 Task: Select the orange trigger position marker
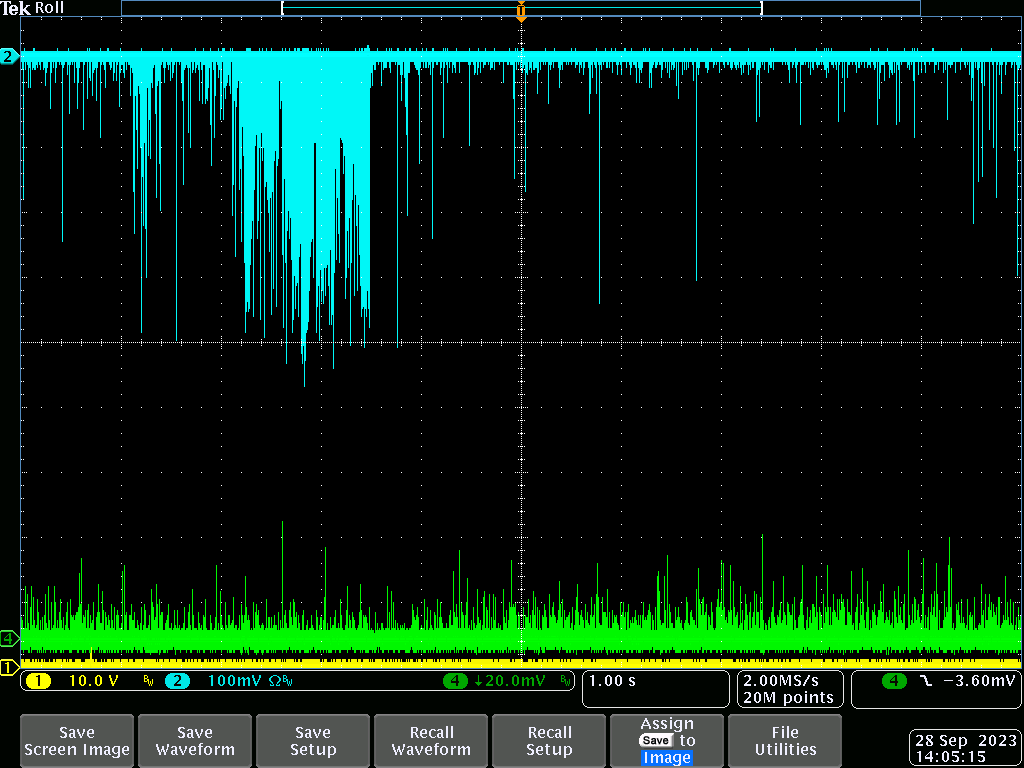[521, 13]
